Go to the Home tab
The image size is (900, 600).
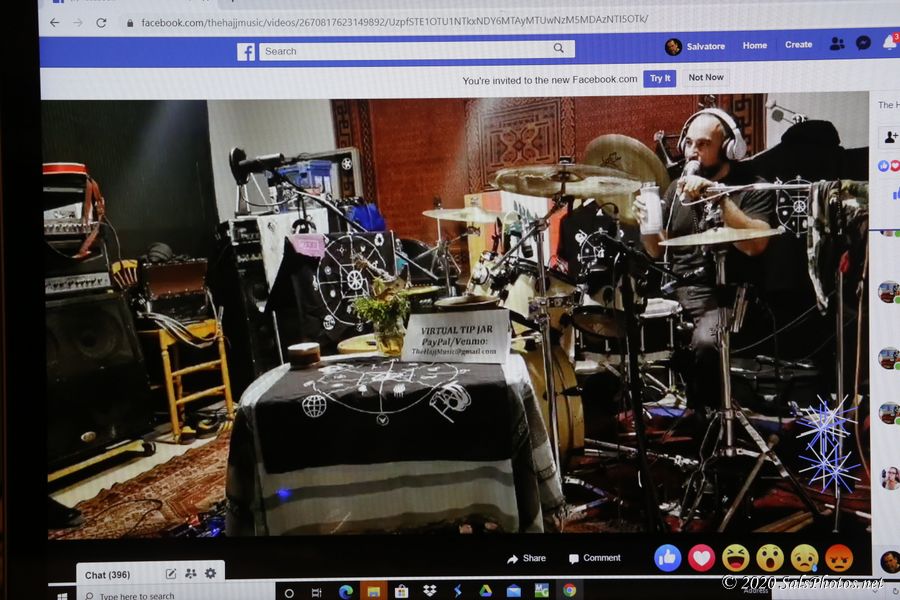coord(754,45)
